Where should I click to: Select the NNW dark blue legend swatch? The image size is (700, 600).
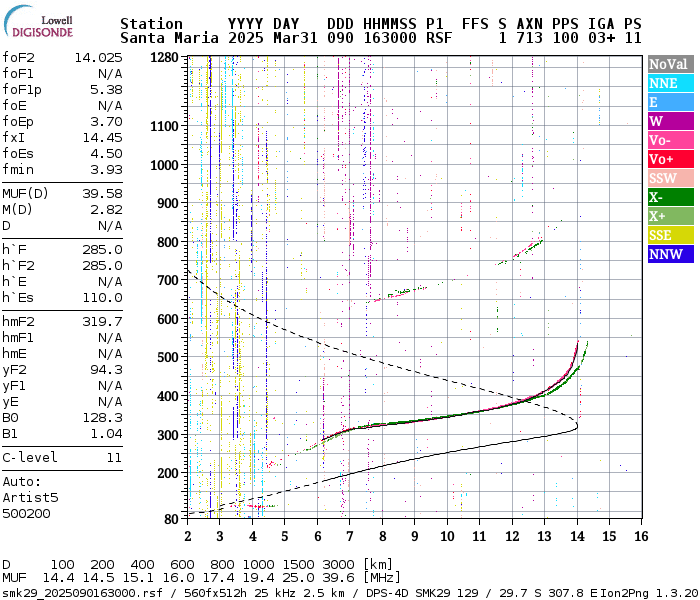[x=670, y=255]
